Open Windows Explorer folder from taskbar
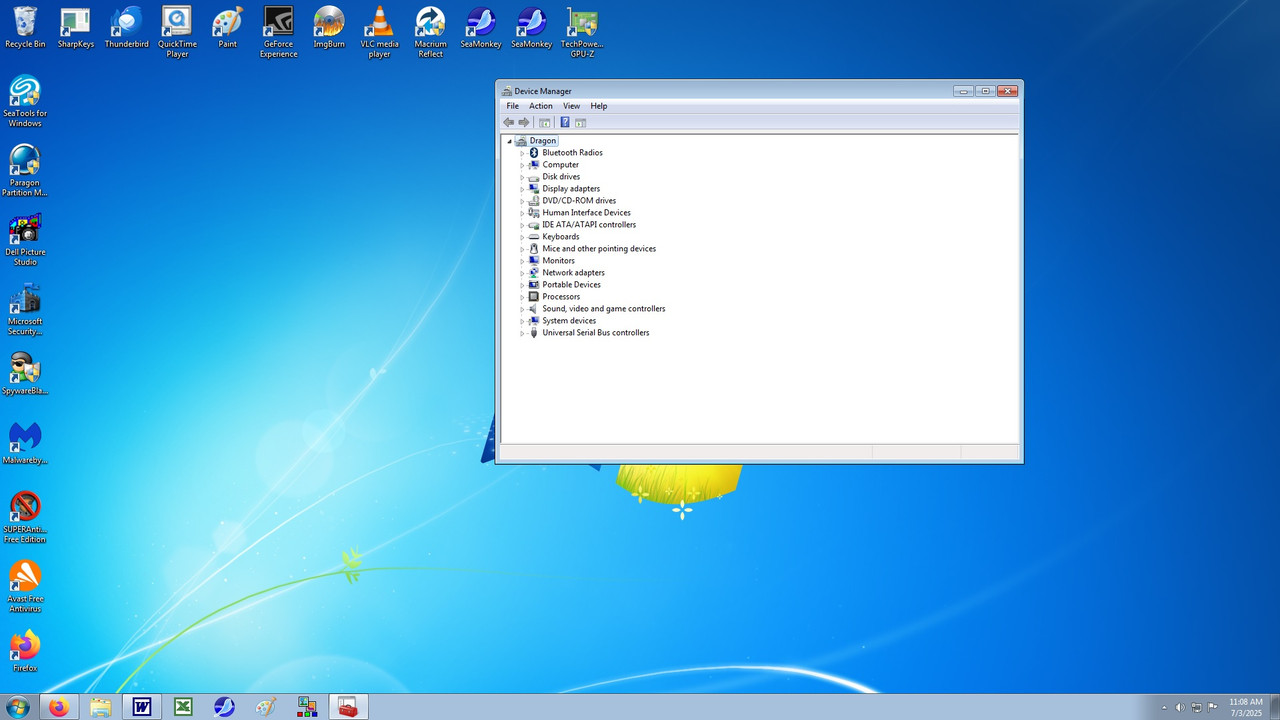Image resolution: width=1280 pixels, height=720 pixels. 101,707
